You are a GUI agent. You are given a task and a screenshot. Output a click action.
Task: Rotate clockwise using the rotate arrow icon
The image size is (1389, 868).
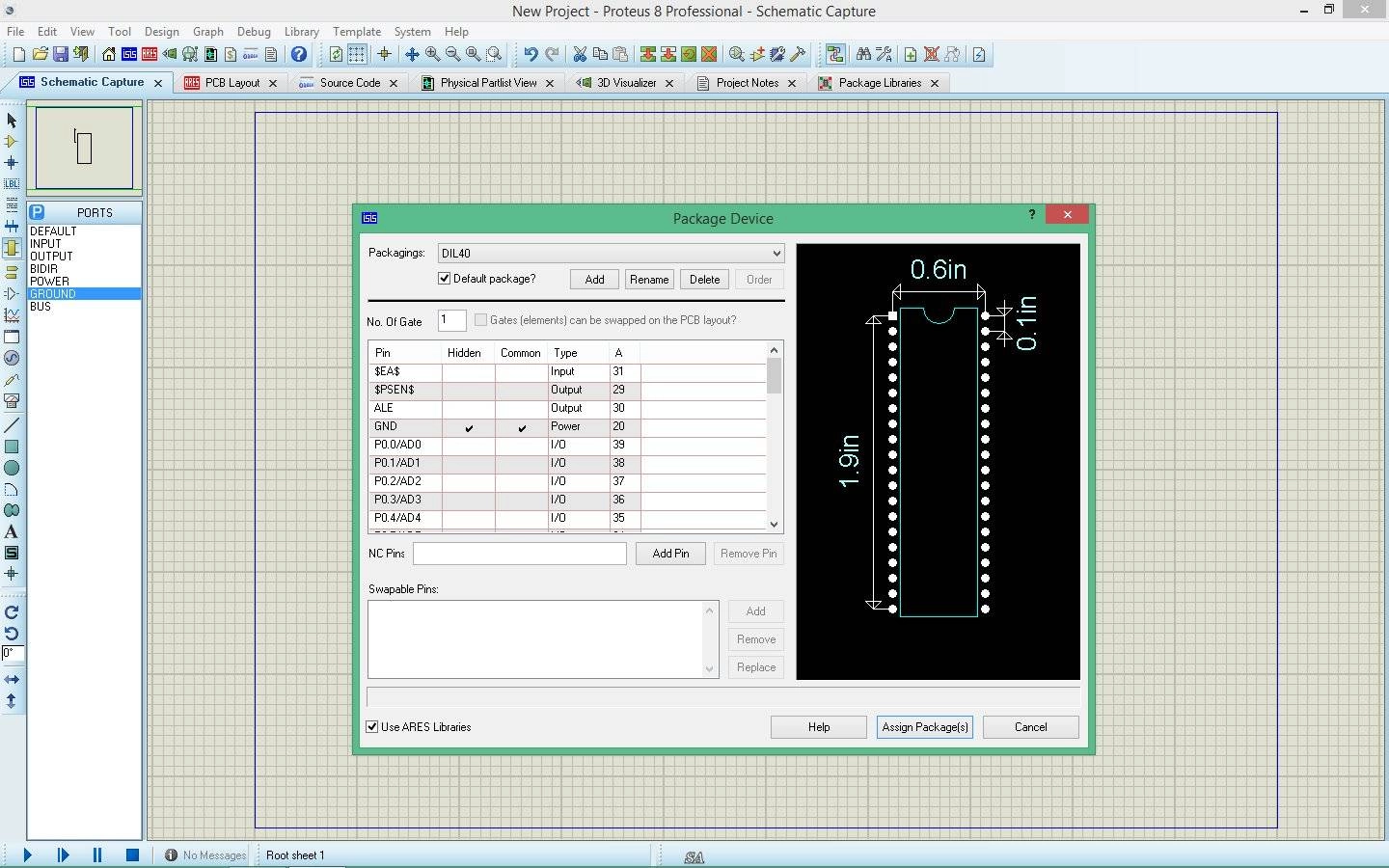pyautogui.click(x=12, y=612)
